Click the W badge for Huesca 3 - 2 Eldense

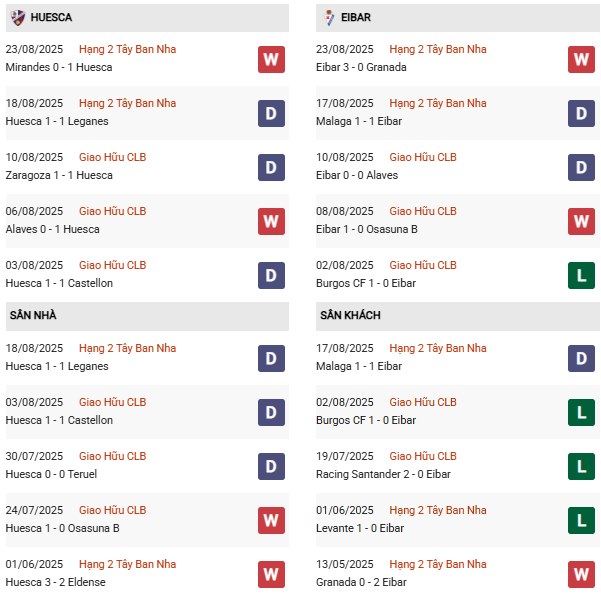270,574
